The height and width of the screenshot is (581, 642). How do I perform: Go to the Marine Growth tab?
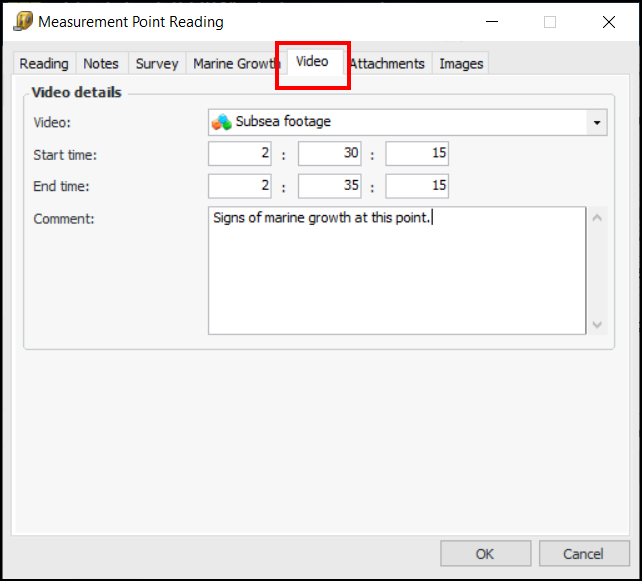click(235, 64)
